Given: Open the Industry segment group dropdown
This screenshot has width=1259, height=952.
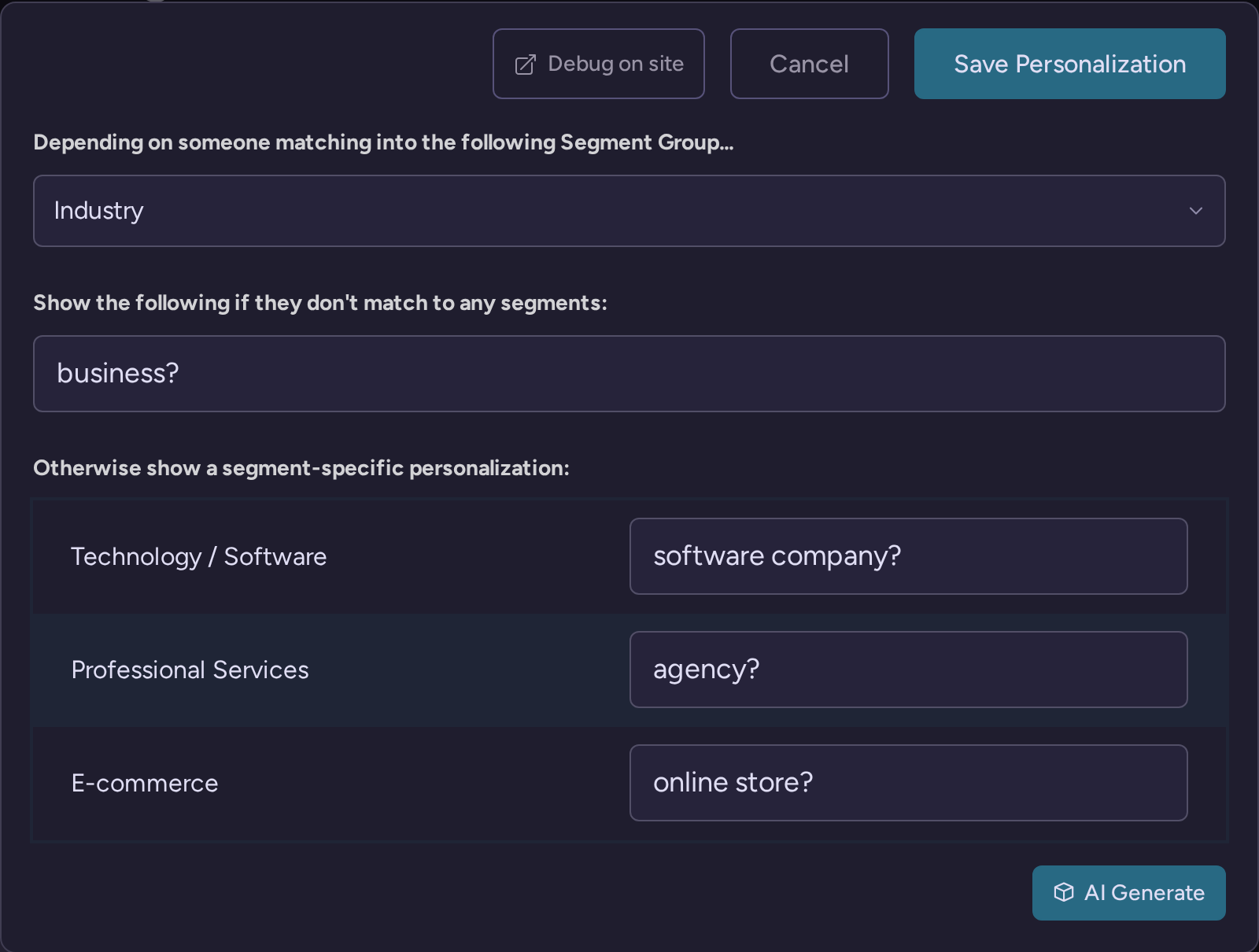Looking at the screenshot, I should [629, 211].
